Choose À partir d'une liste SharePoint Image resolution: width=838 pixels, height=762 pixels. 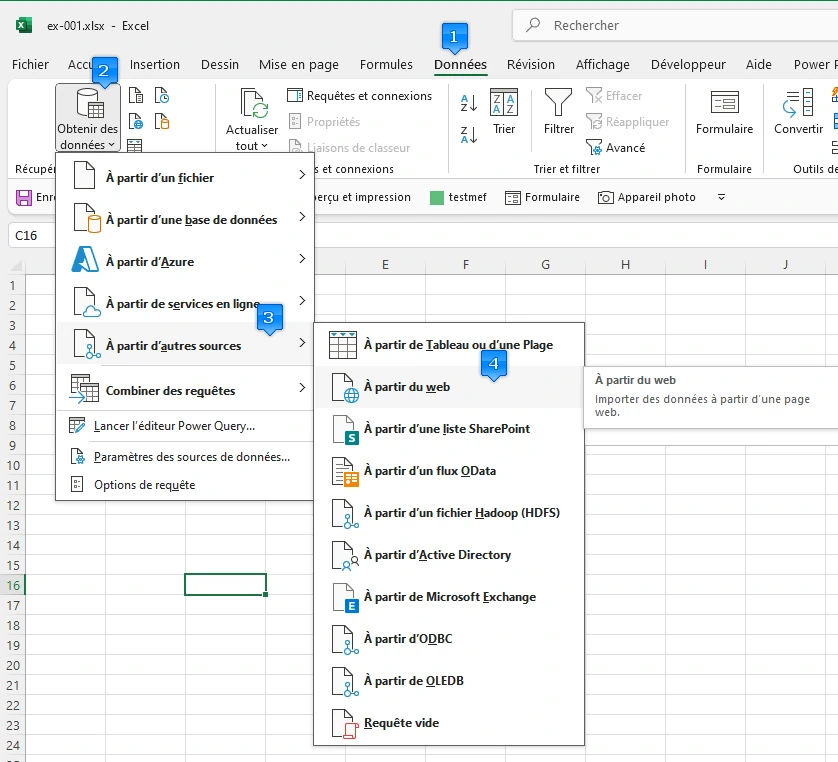pos(446,429)
